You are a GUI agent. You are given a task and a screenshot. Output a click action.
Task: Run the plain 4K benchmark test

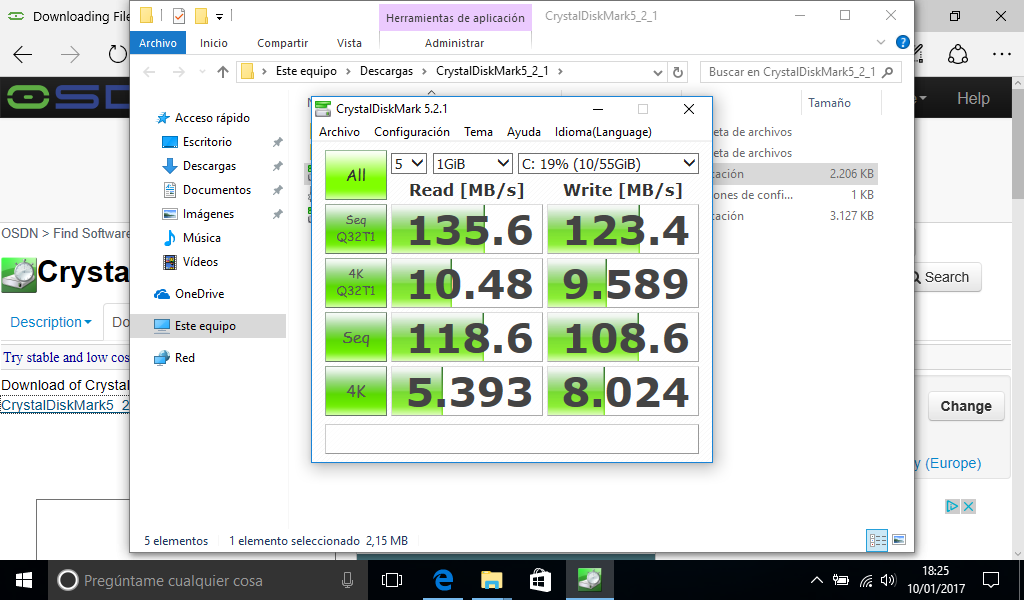356,391
